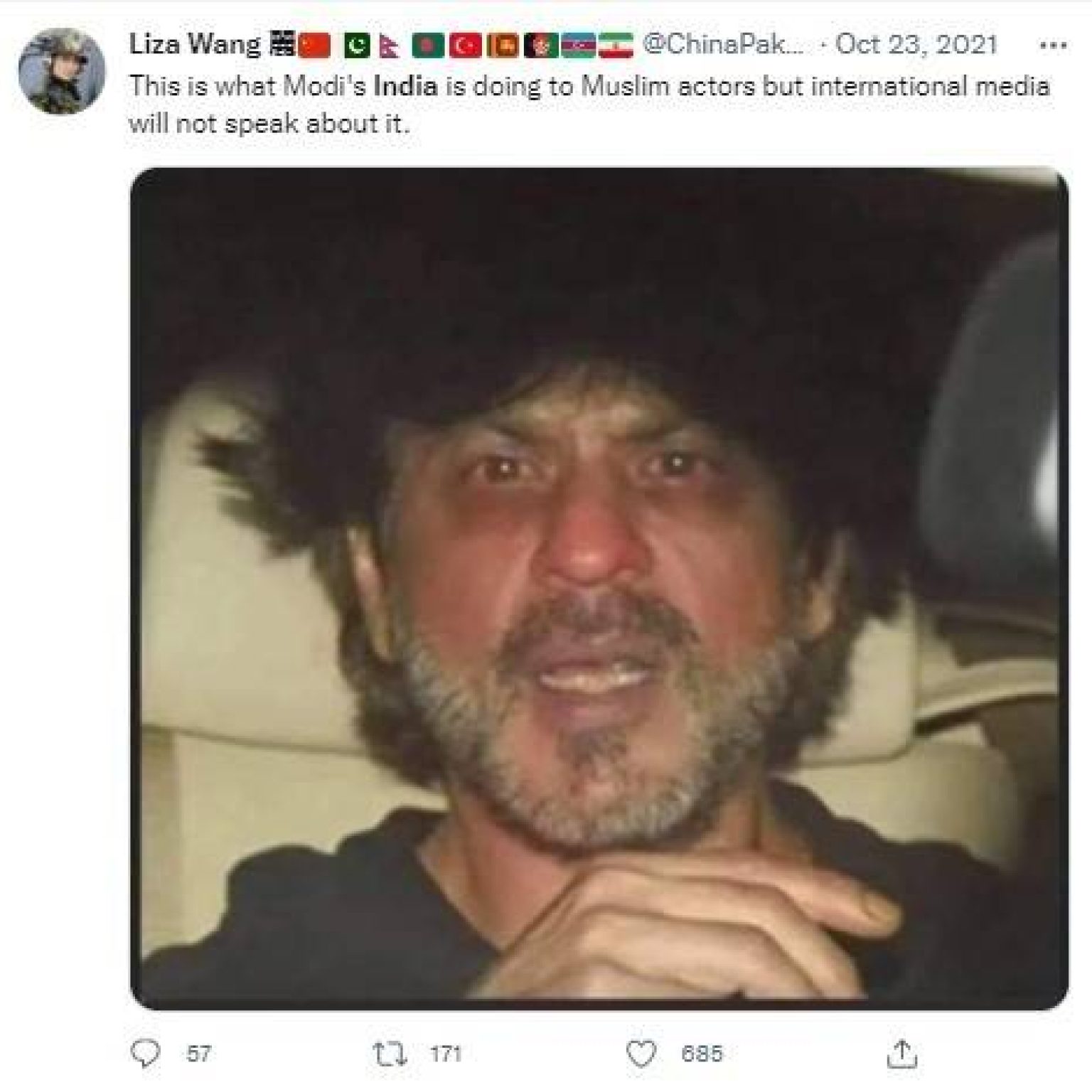1092x1092 pixels.
Task: Click the retweet arrows icon
Action: [390, 1053]
